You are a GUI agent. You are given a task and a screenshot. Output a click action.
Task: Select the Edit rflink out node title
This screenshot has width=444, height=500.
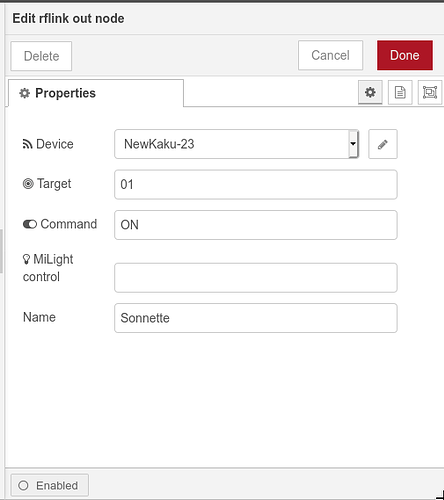point(68,18)
